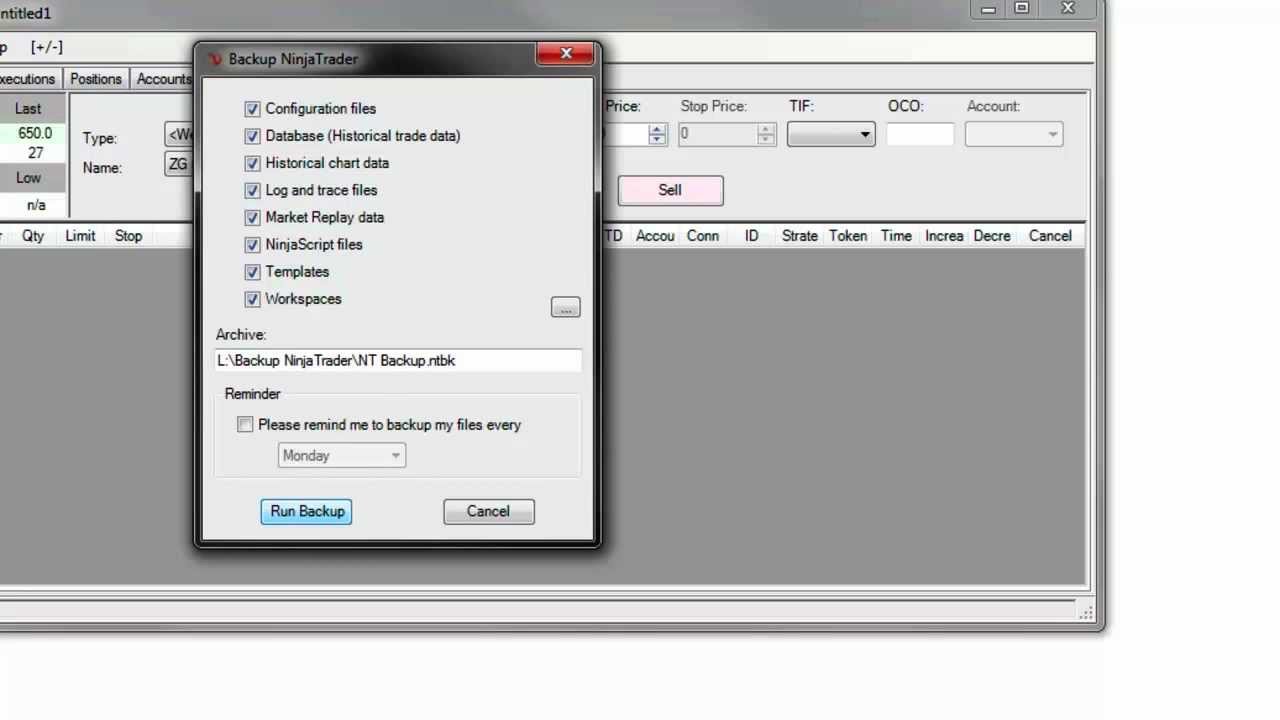Click the [+/-] menu item
The image size is (1280, 720).
46,47
